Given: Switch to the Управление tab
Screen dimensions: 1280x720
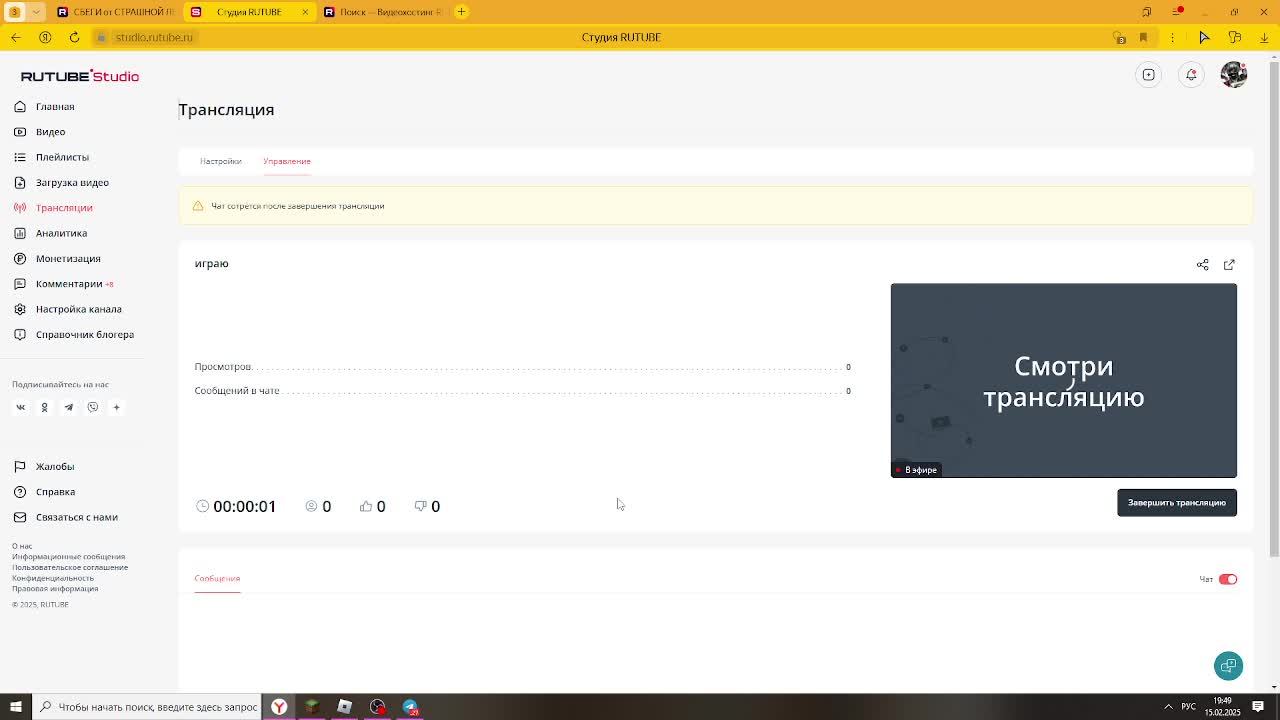Looking at the screenshot, I should click(x=287, y=161).
